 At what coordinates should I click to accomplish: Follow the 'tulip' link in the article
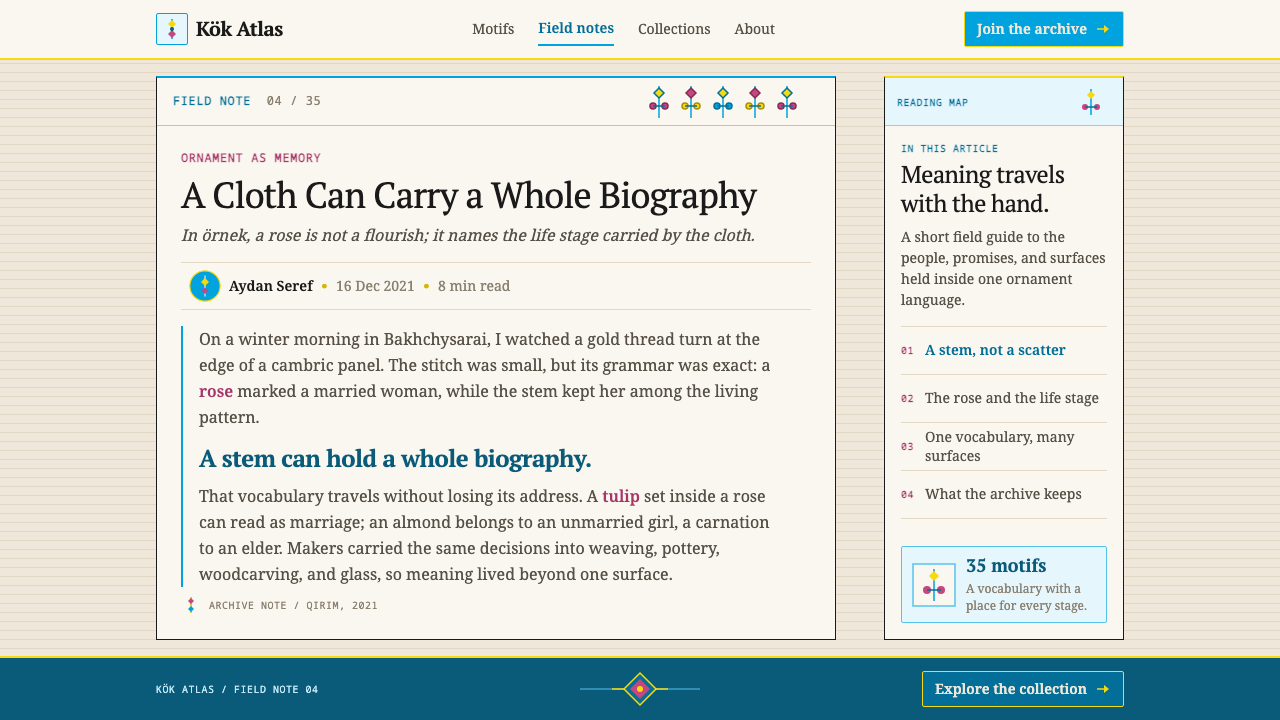coord(621,496)
